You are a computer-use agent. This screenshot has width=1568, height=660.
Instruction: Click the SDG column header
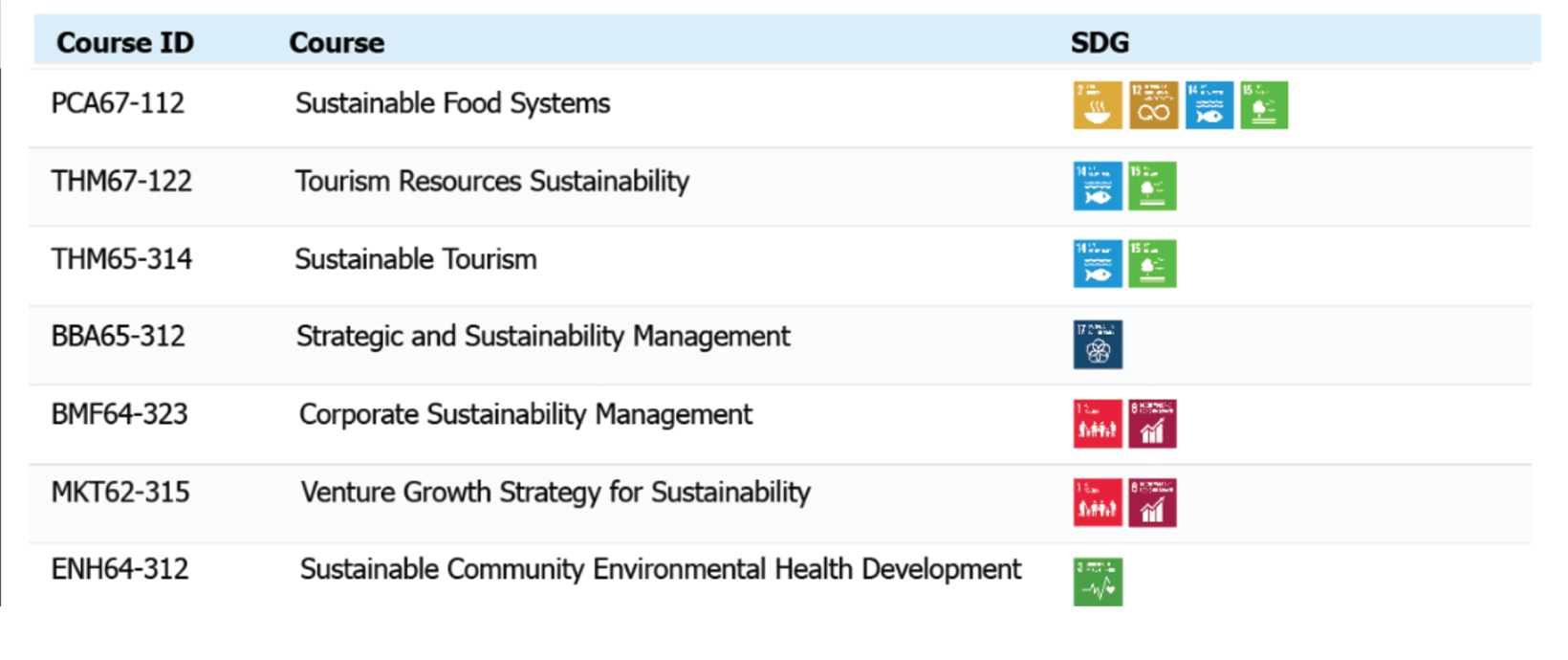point(1100,43)
